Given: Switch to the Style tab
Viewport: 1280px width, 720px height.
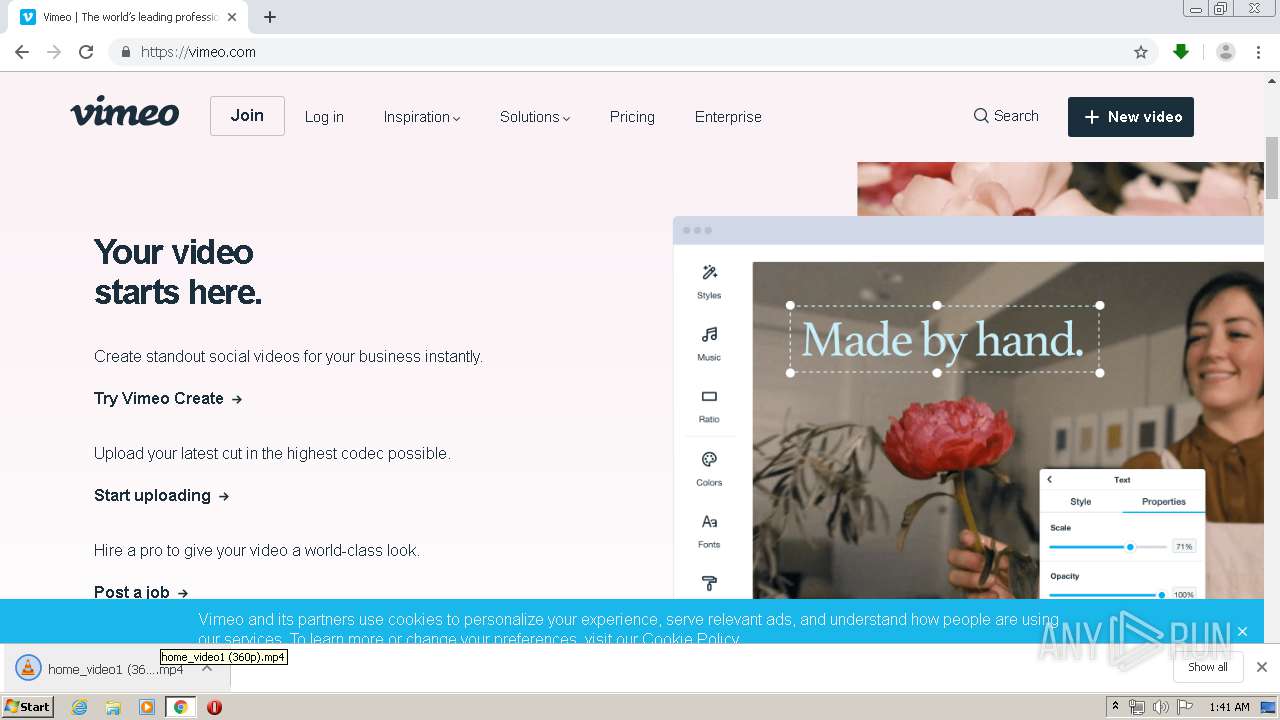Looking at the screenshot, I should pyautogui.click(x=1081, y=502).
